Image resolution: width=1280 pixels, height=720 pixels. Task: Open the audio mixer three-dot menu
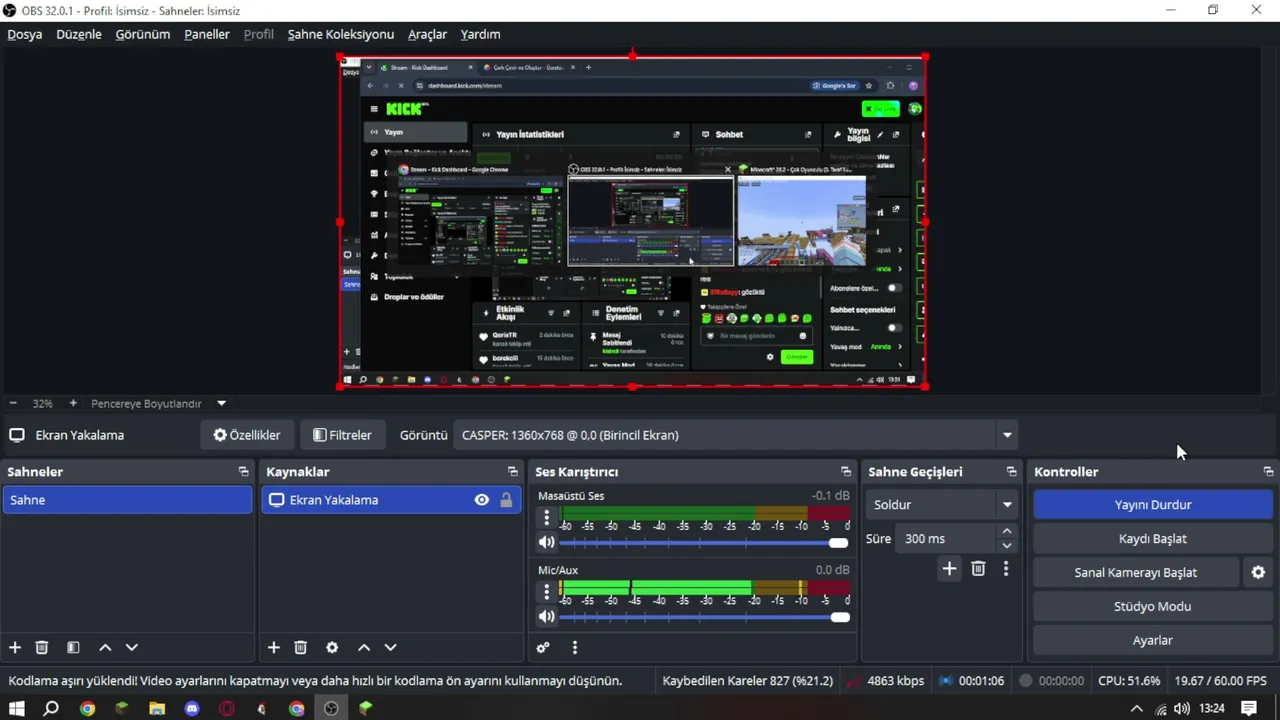[x=575, y=648]
